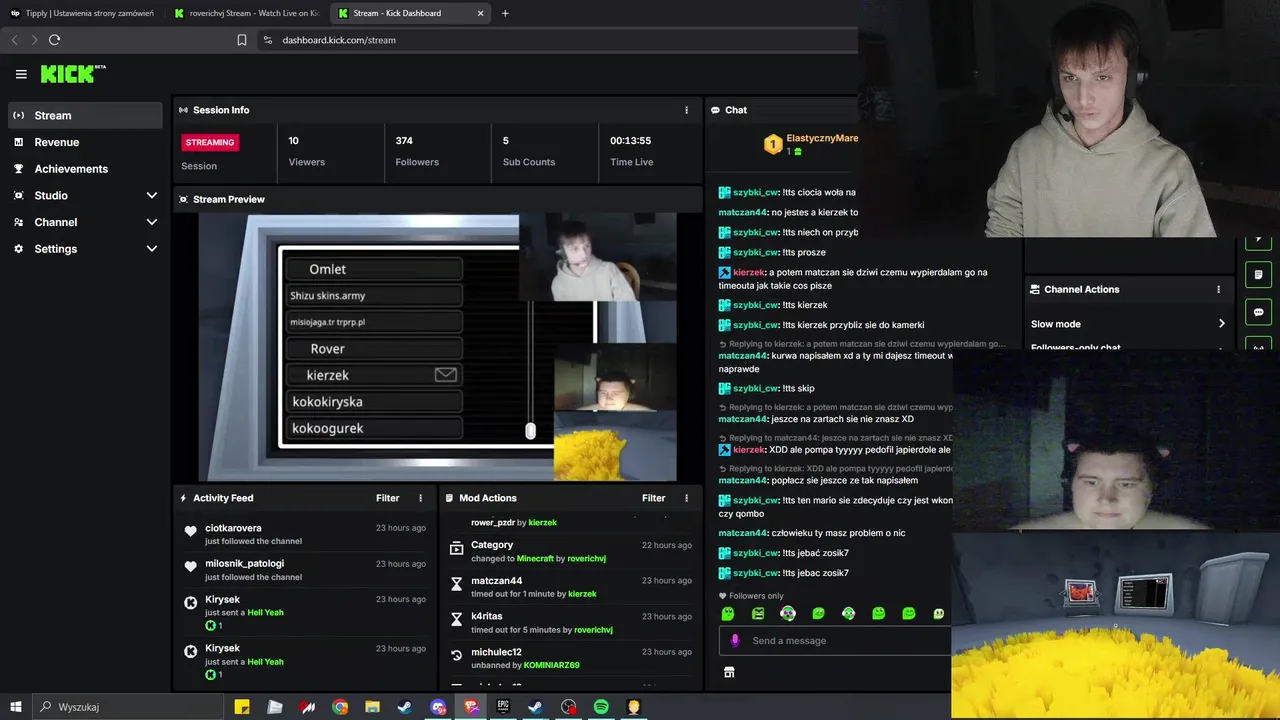Insert the first green blob emote
The width and height of the screenshot is (1280, 720).
point(728,614)
